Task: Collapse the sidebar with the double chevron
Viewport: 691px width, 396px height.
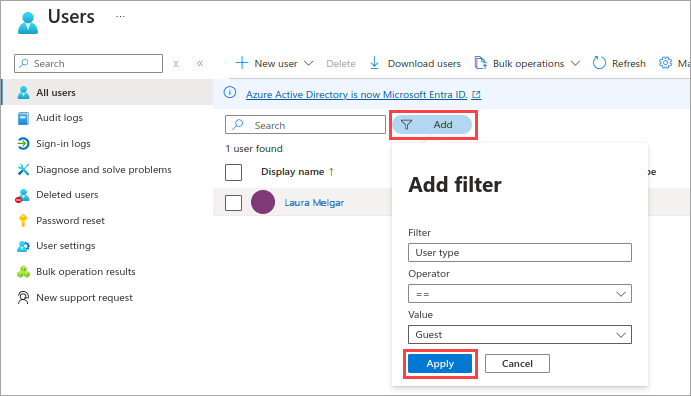Action: tap(200, 63)
